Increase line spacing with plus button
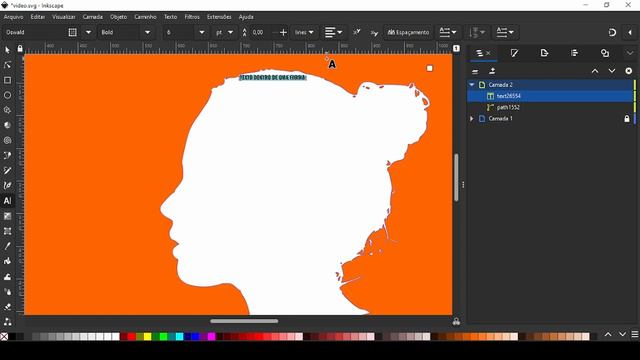 283,32
